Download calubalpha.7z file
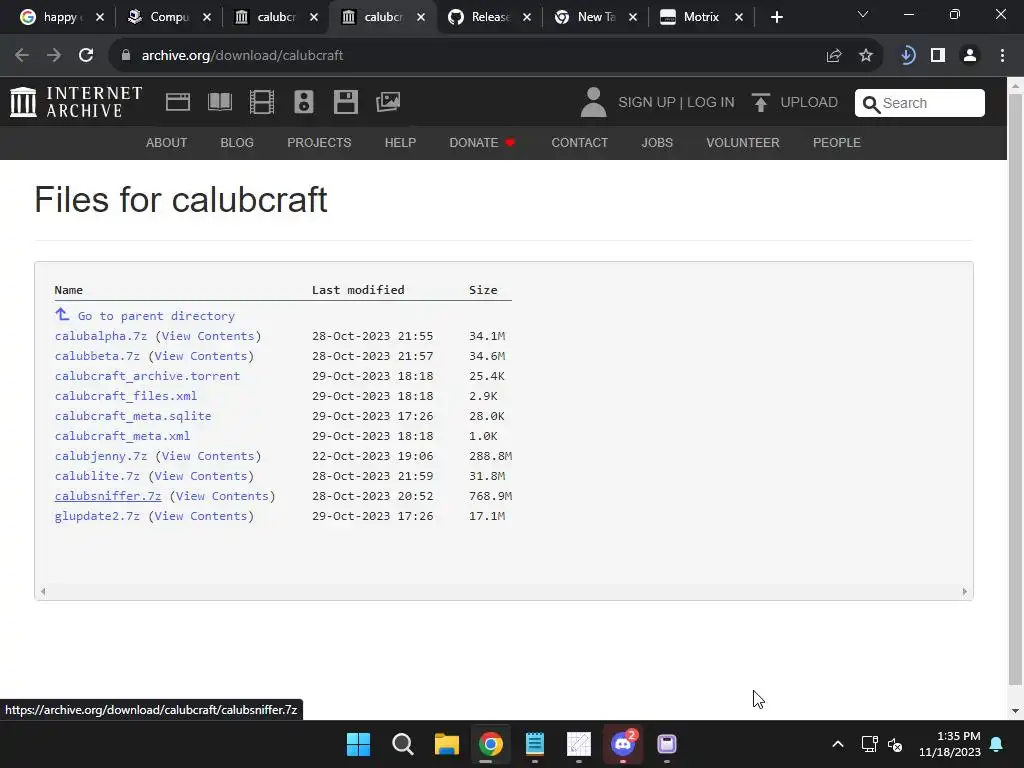 [101, 336]
